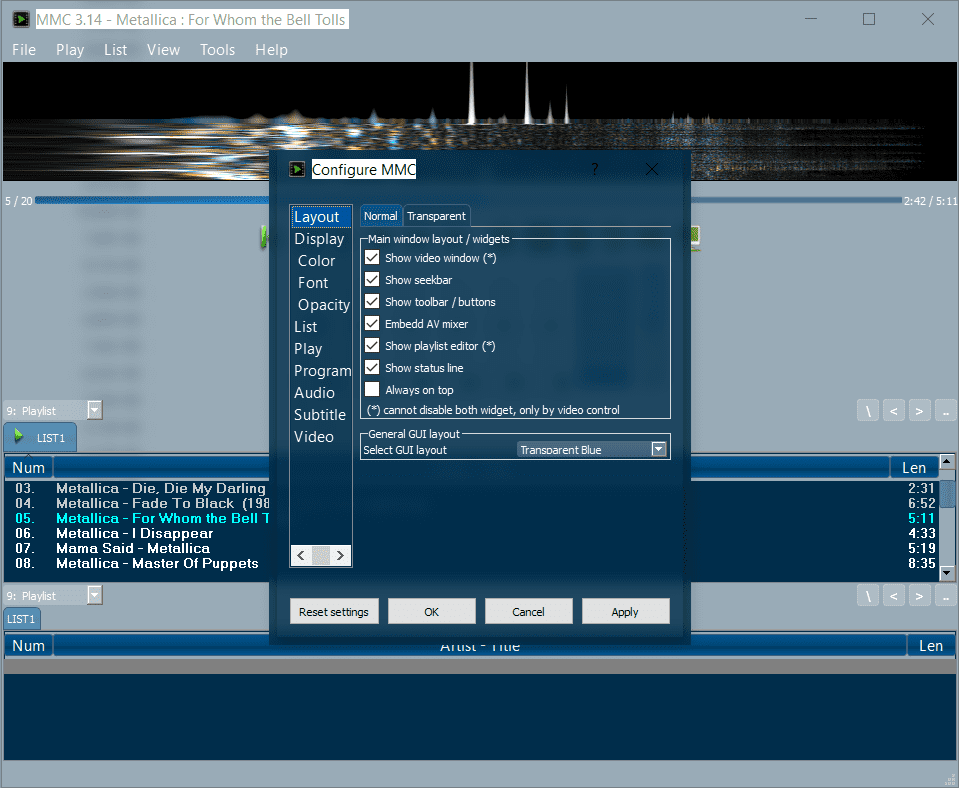Click the playlist scrollbar up arrow

(x=947, y=461)
